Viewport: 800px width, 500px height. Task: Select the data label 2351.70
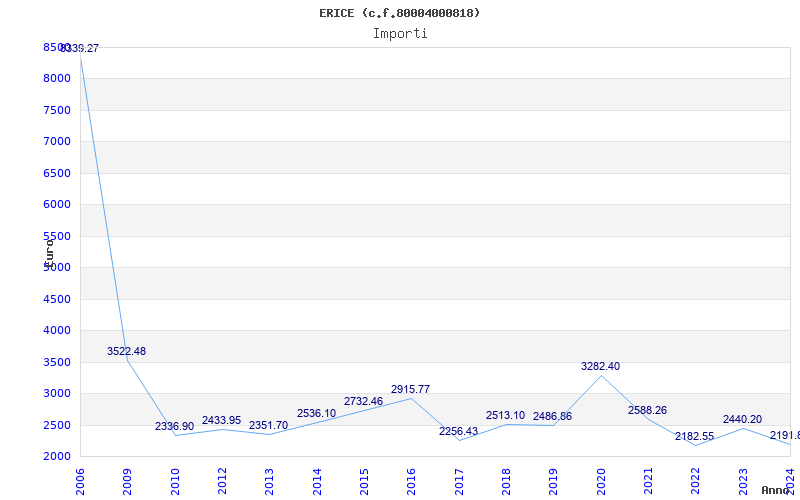(x=268, y=426)
